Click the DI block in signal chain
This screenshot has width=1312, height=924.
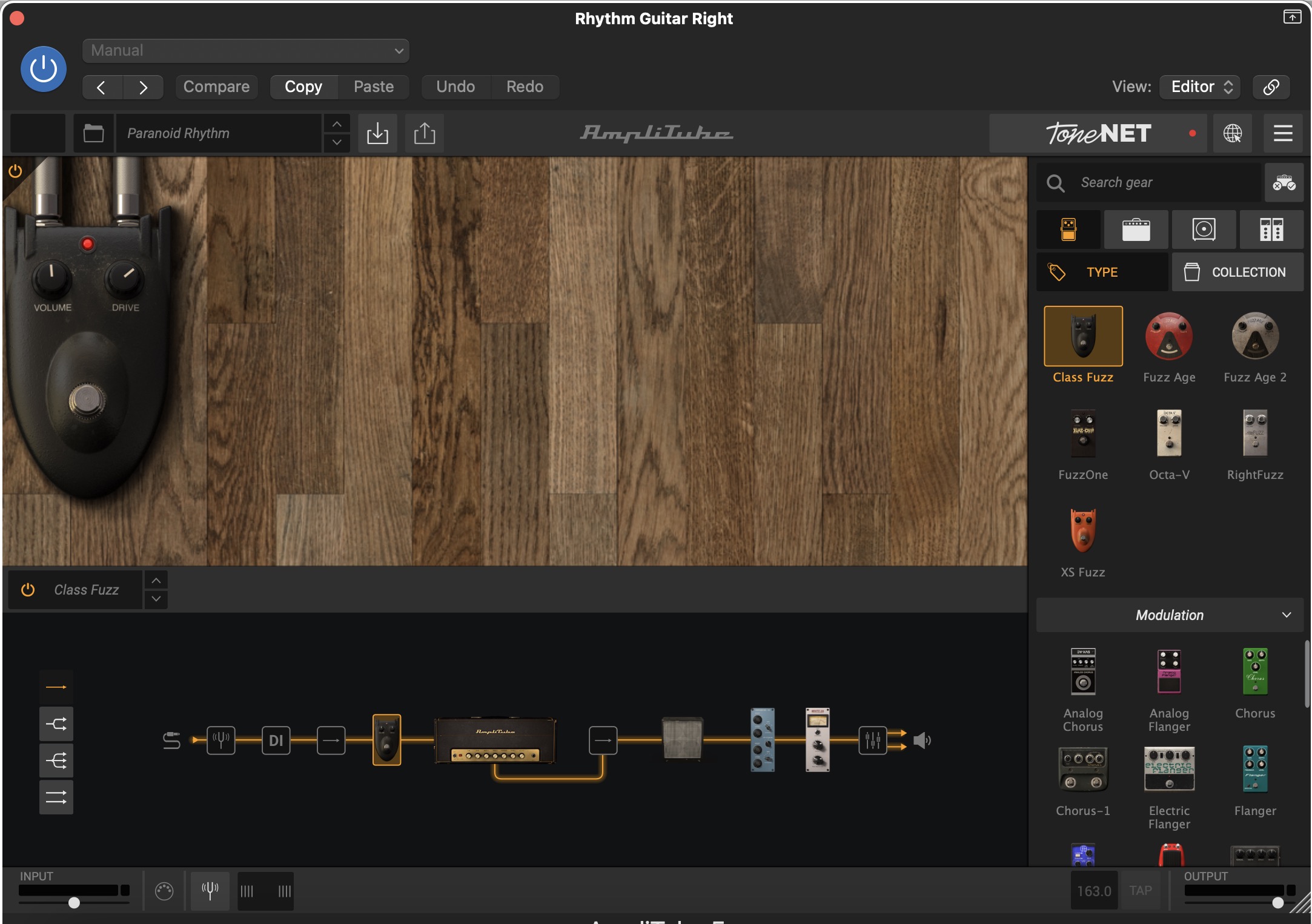pos(276,740)
